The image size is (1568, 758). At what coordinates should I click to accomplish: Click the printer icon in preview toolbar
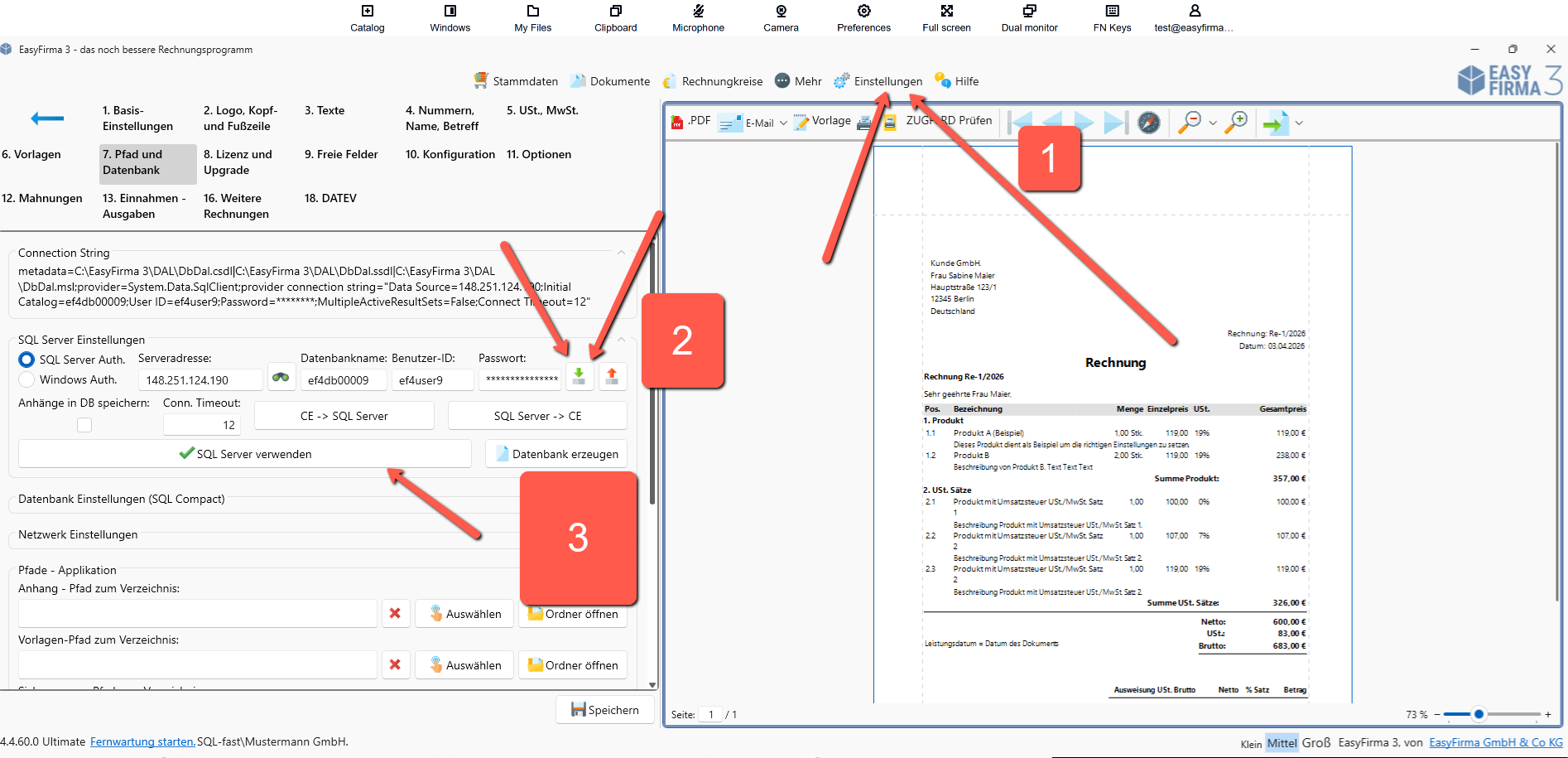[864, 123]
